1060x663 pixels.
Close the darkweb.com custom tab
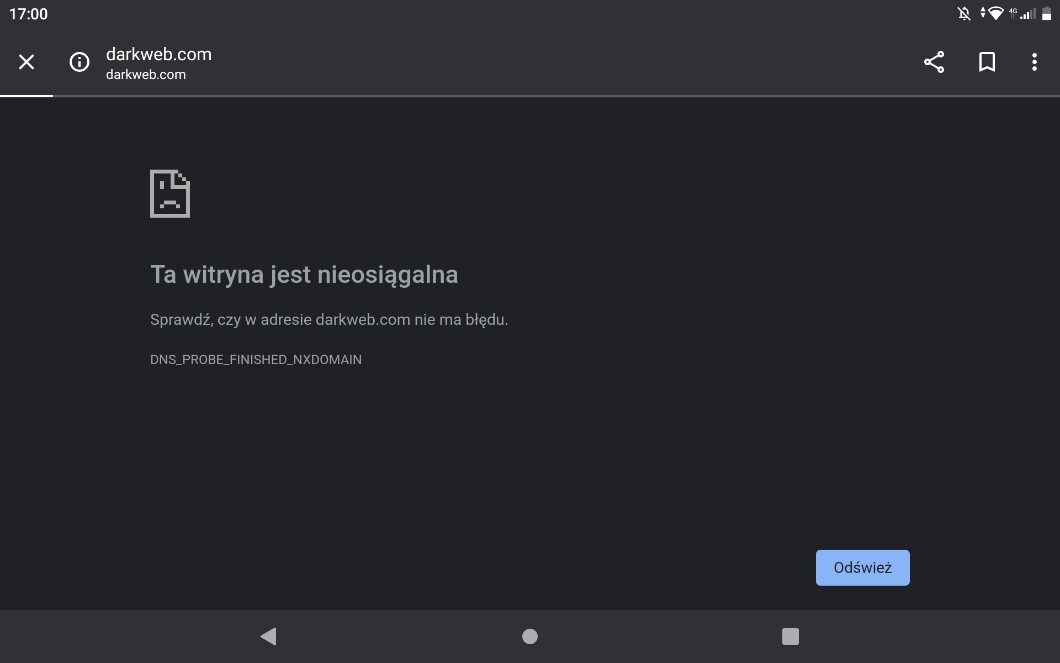click(27, 62)
